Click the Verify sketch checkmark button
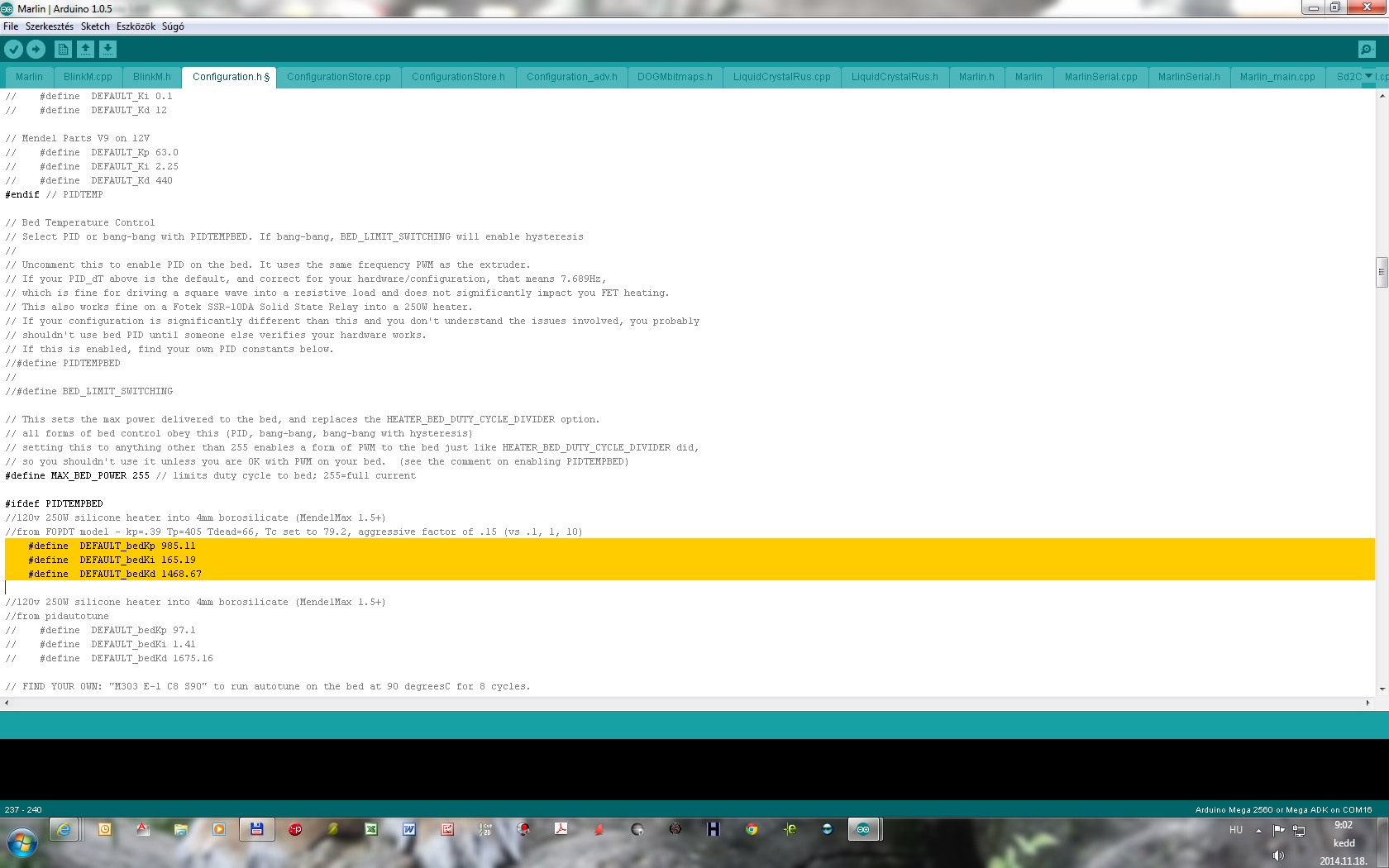The image size is (1389, 868). click(13, 50)
